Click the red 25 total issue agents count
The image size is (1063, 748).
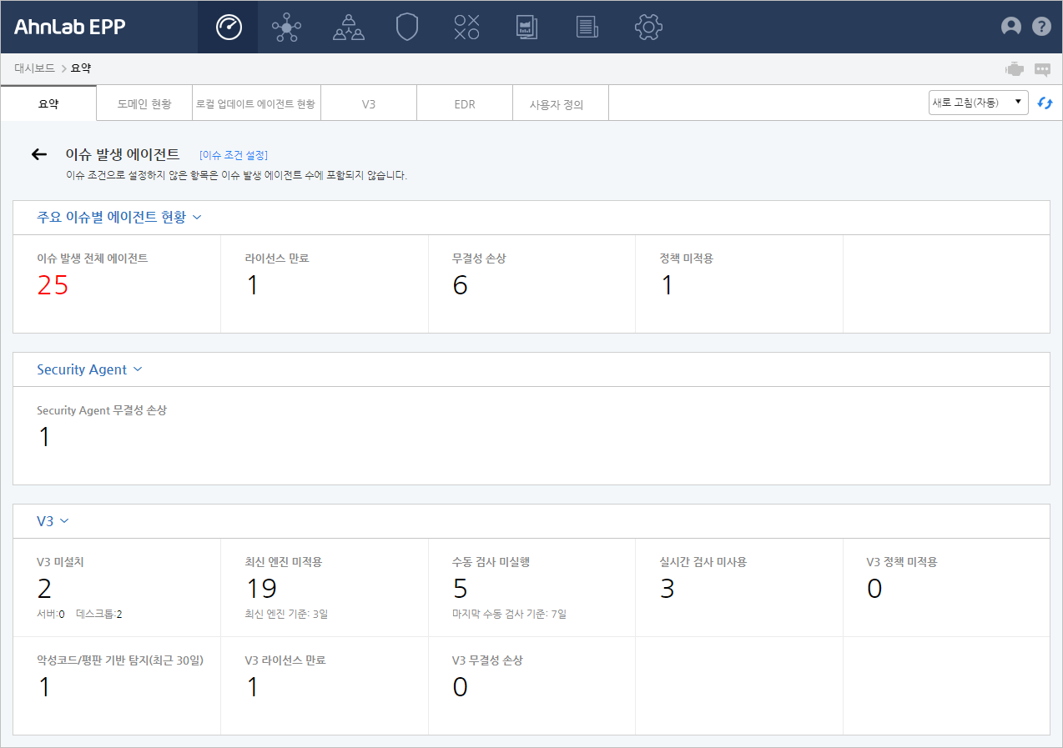point(53,285)
